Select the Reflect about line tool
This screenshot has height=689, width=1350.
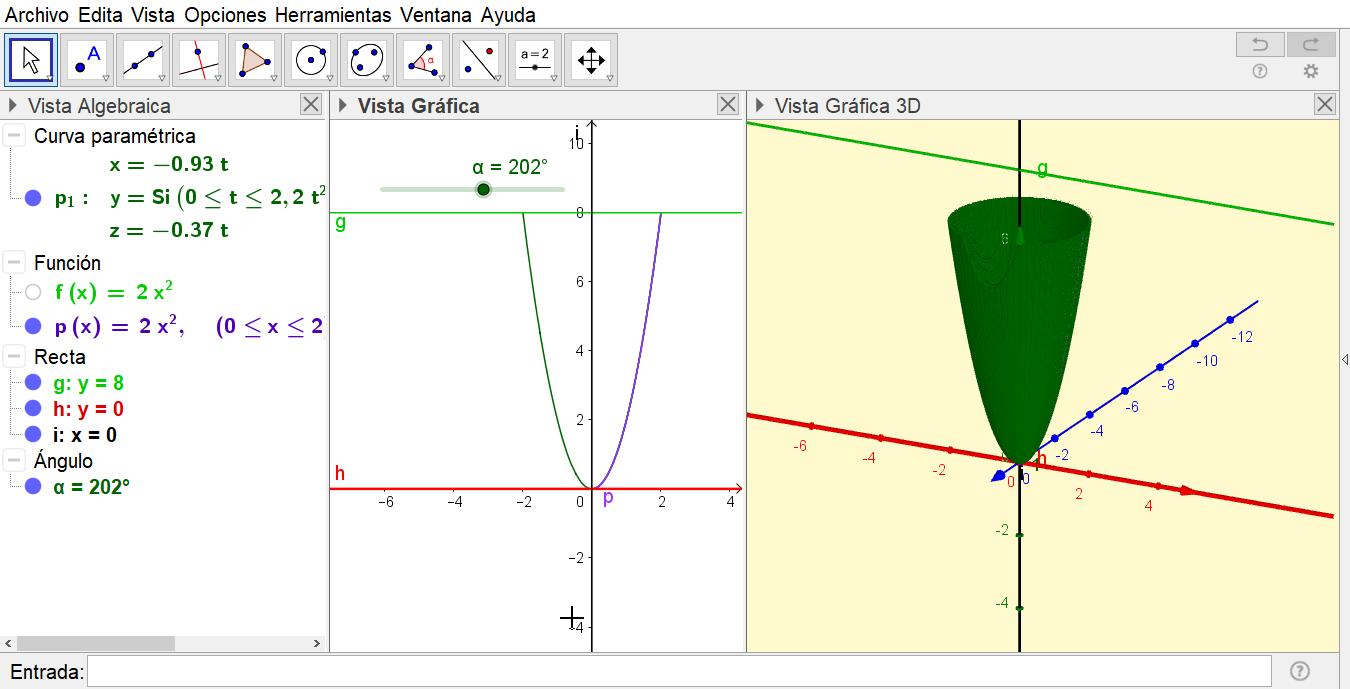pos(479,60)
